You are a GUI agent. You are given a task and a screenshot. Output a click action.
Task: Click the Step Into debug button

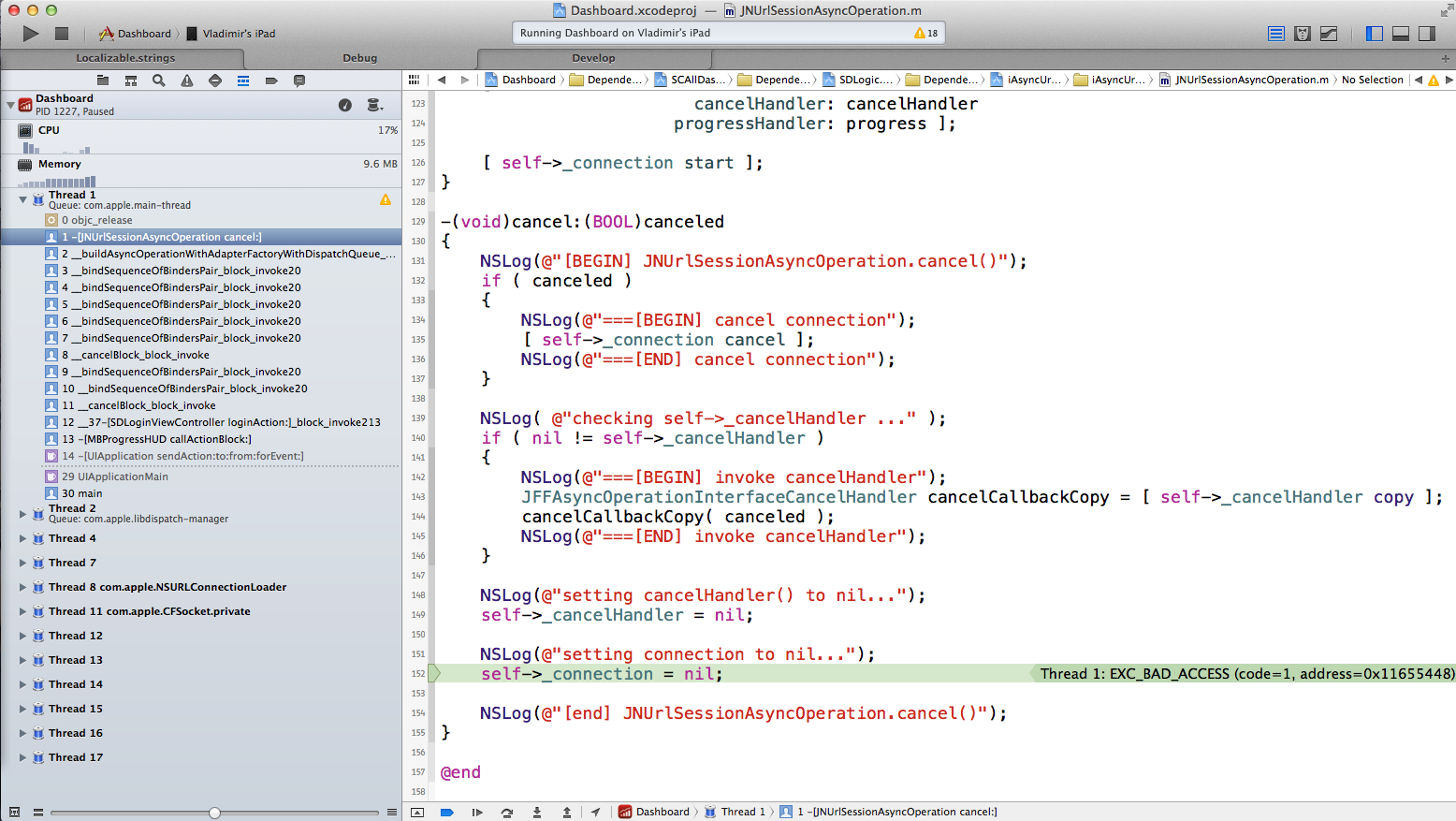(537, 813)
